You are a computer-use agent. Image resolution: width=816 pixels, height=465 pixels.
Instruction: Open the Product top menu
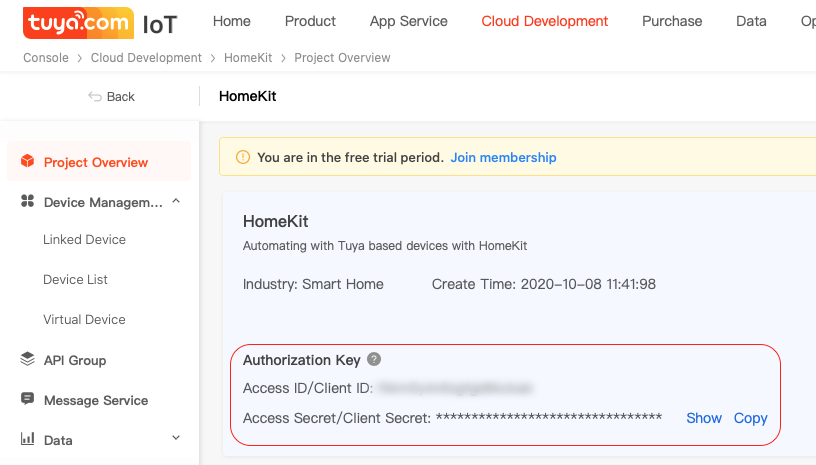tap(310, 21)
